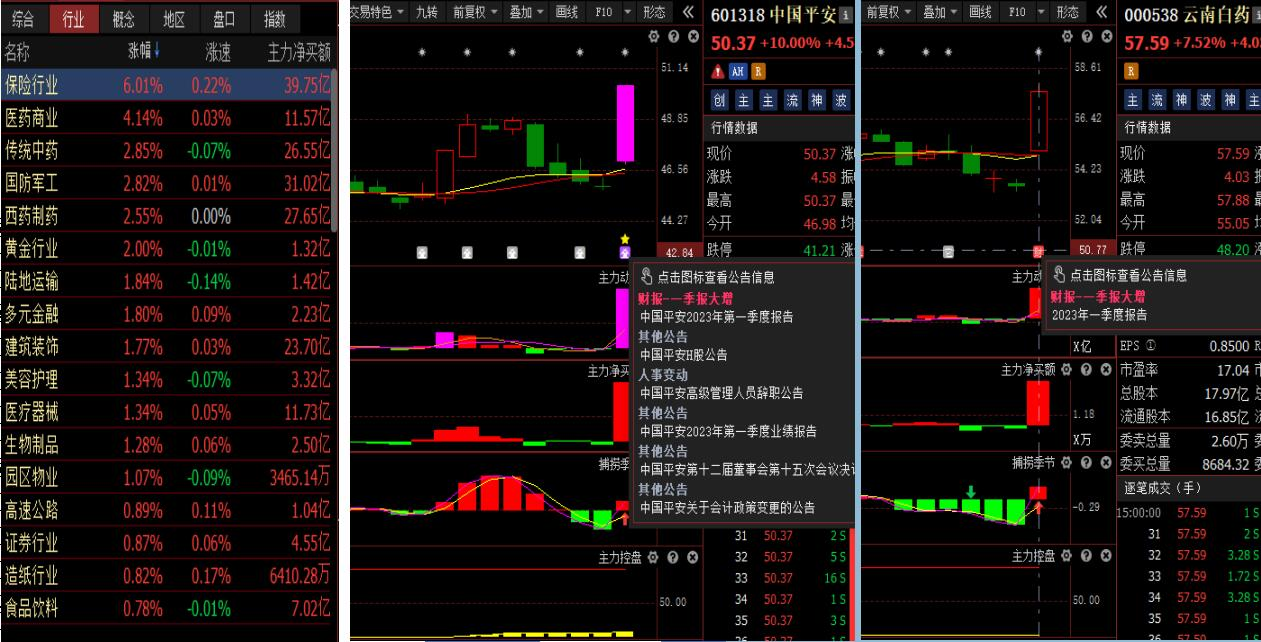This screenshot has height=642, width=1261.
Task: Close the 云南白药 捕捞季节 panel
Action: [1104, 462]
